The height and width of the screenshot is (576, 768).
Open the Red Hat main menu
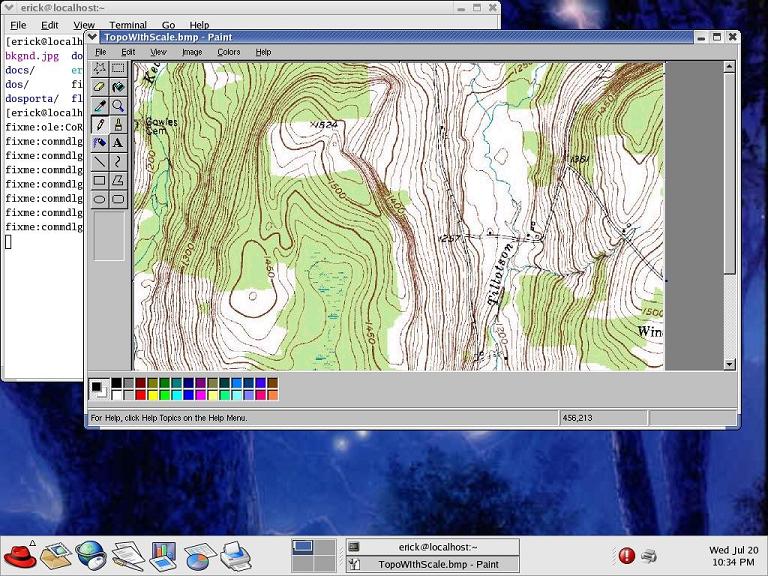pos(20,554)
